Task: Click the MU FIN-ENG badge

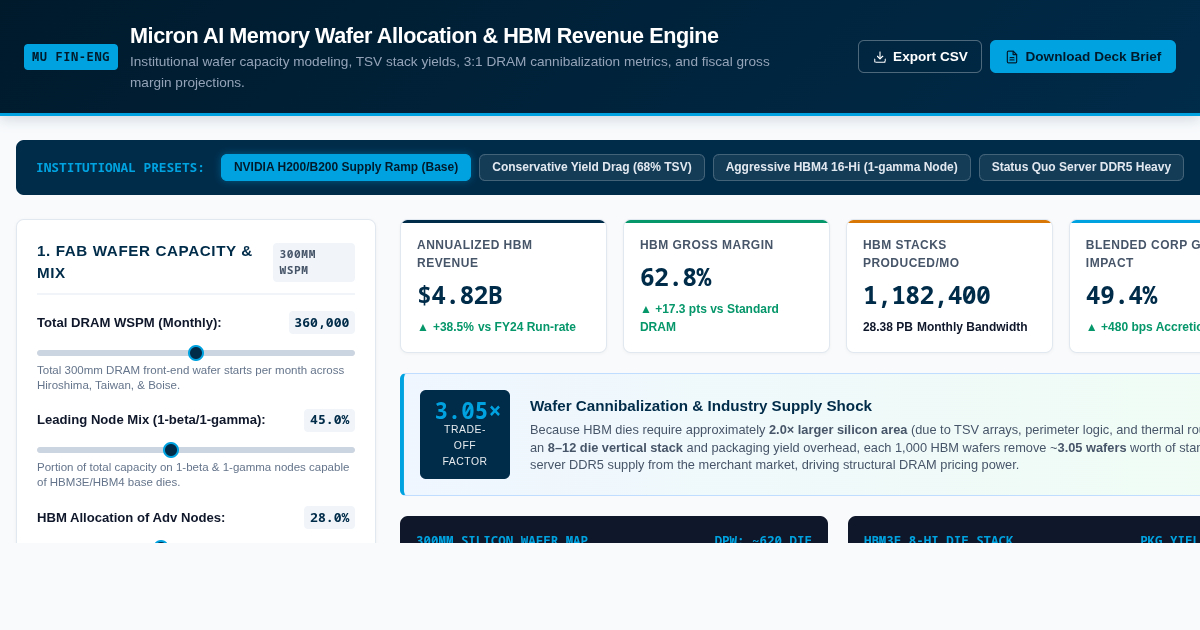Action: coord(71,57)
